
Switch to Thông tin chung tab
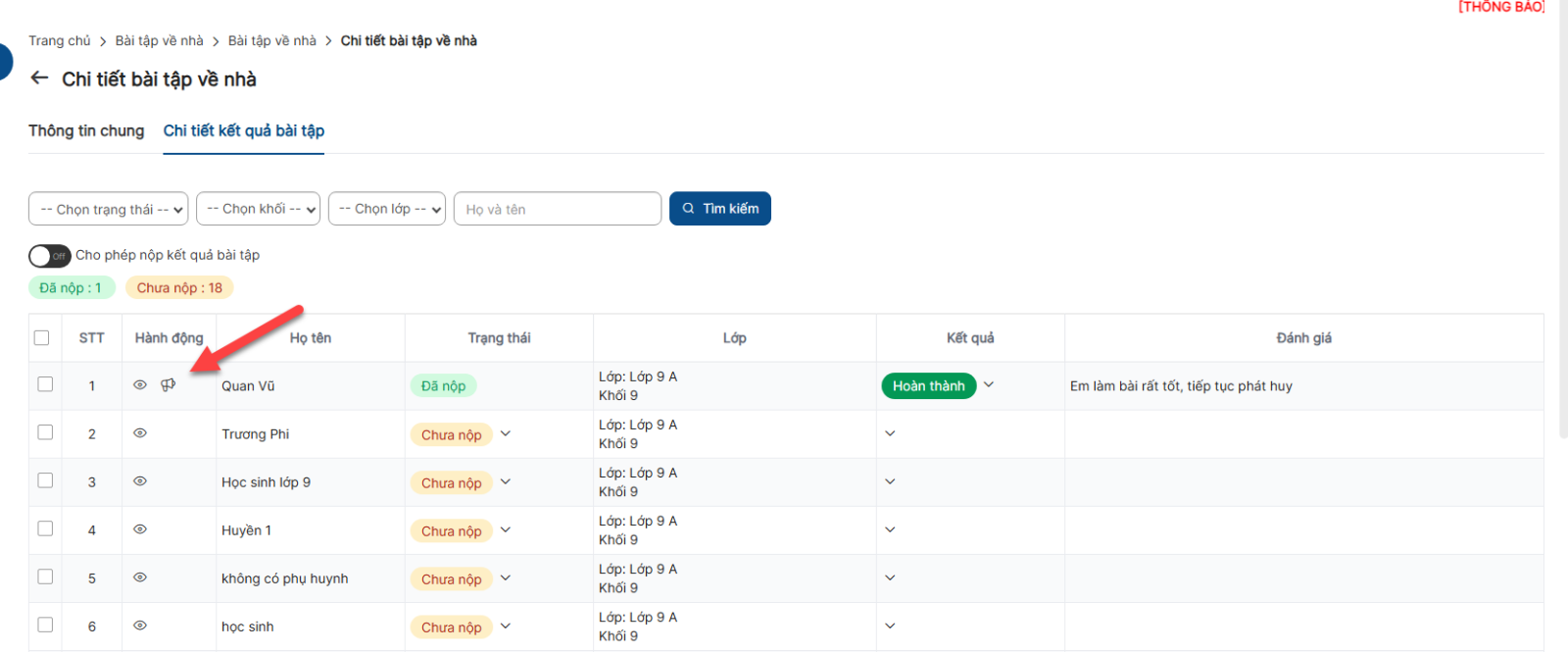point(86,131)
